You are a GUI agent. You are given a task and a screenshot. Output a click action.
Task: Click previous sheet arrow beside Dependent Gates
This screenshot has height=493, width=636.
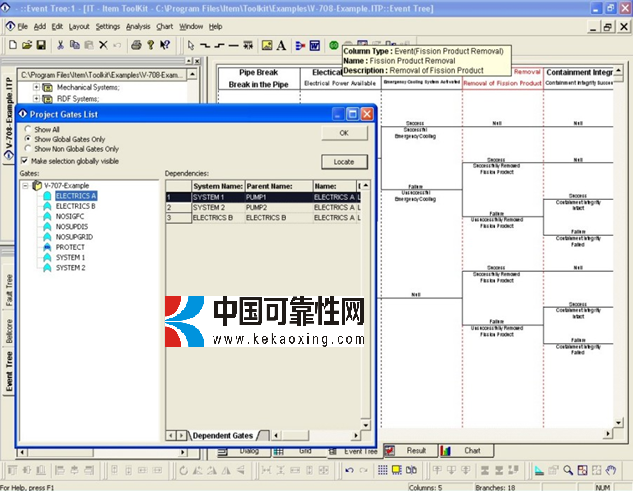point(171,436)
